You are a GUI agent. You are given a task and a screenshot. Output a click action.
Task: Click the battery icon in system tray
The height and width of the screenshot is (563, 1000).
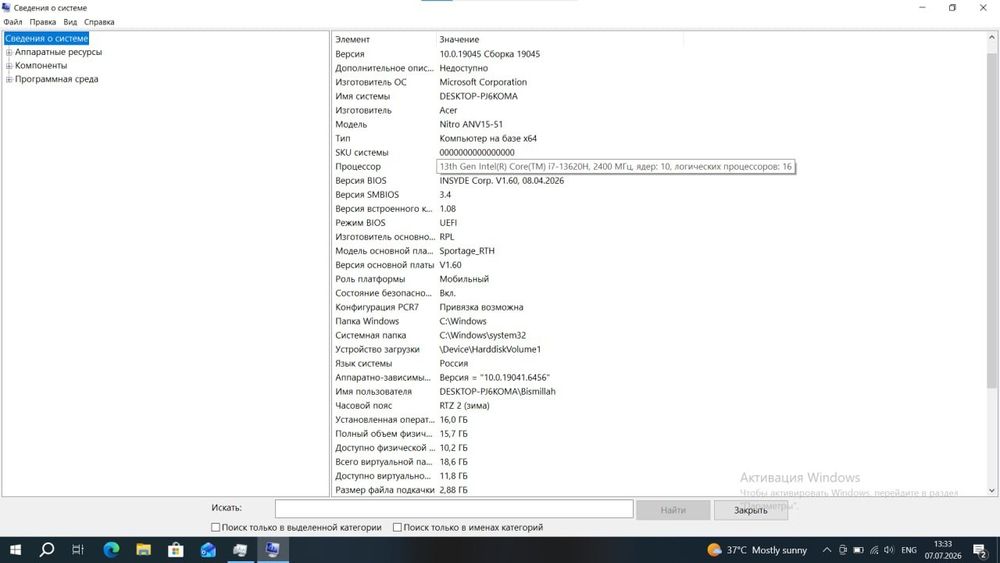click(x=858, y=550)
